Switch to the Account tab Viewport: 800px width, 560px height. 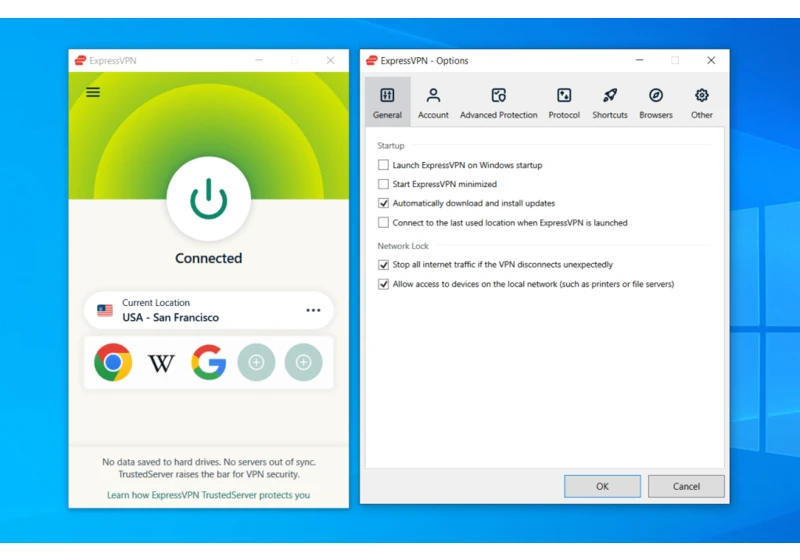[433, 102]
